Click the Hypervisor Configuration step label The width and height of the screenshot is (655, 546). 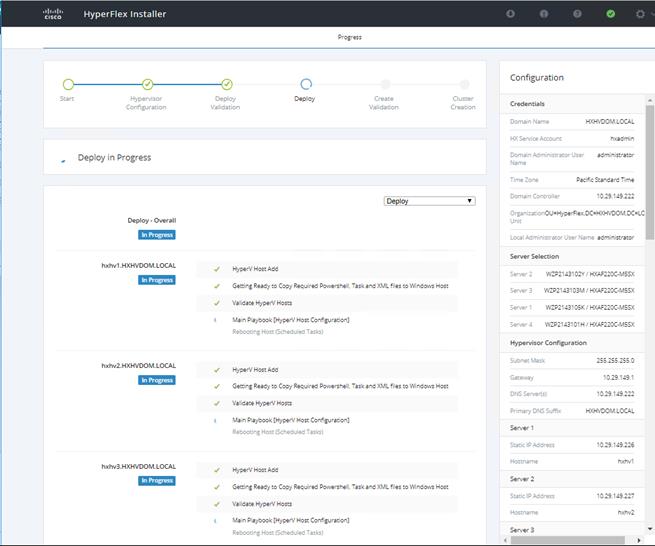[x=146, y=103]
